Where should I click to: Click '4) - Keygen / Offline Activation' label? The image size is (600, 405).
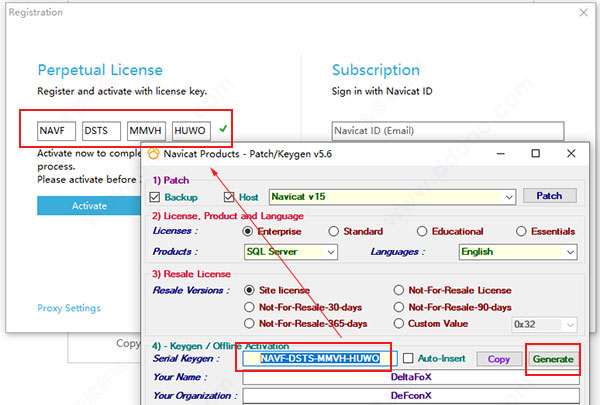coord(220,346)
